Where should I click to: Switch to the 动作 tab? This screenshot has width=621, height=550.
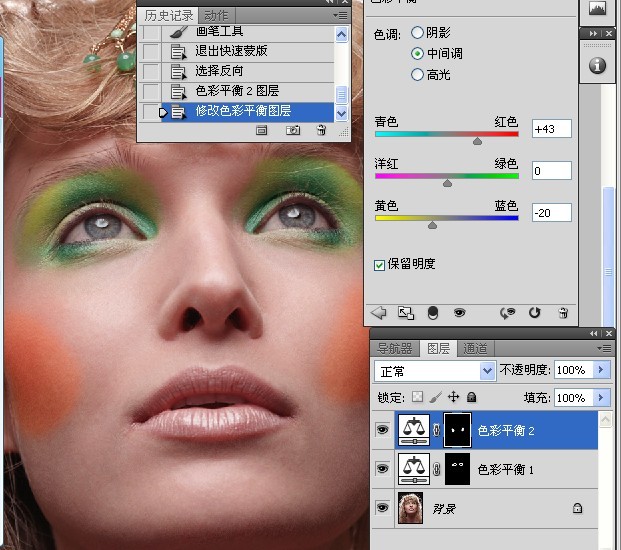pyautogui.click(x=217, y=16)
